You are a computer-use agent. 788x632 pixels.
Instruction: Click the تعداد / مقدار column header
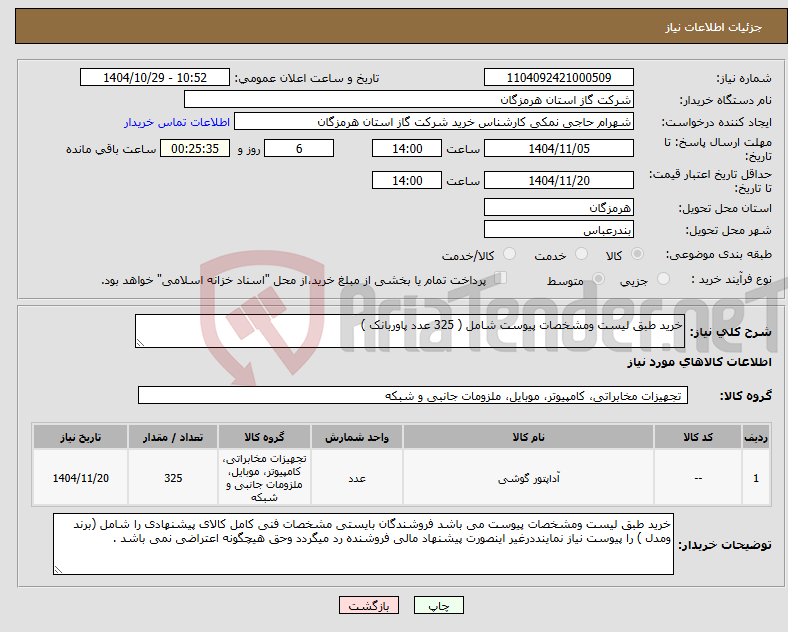pos(173,437)
